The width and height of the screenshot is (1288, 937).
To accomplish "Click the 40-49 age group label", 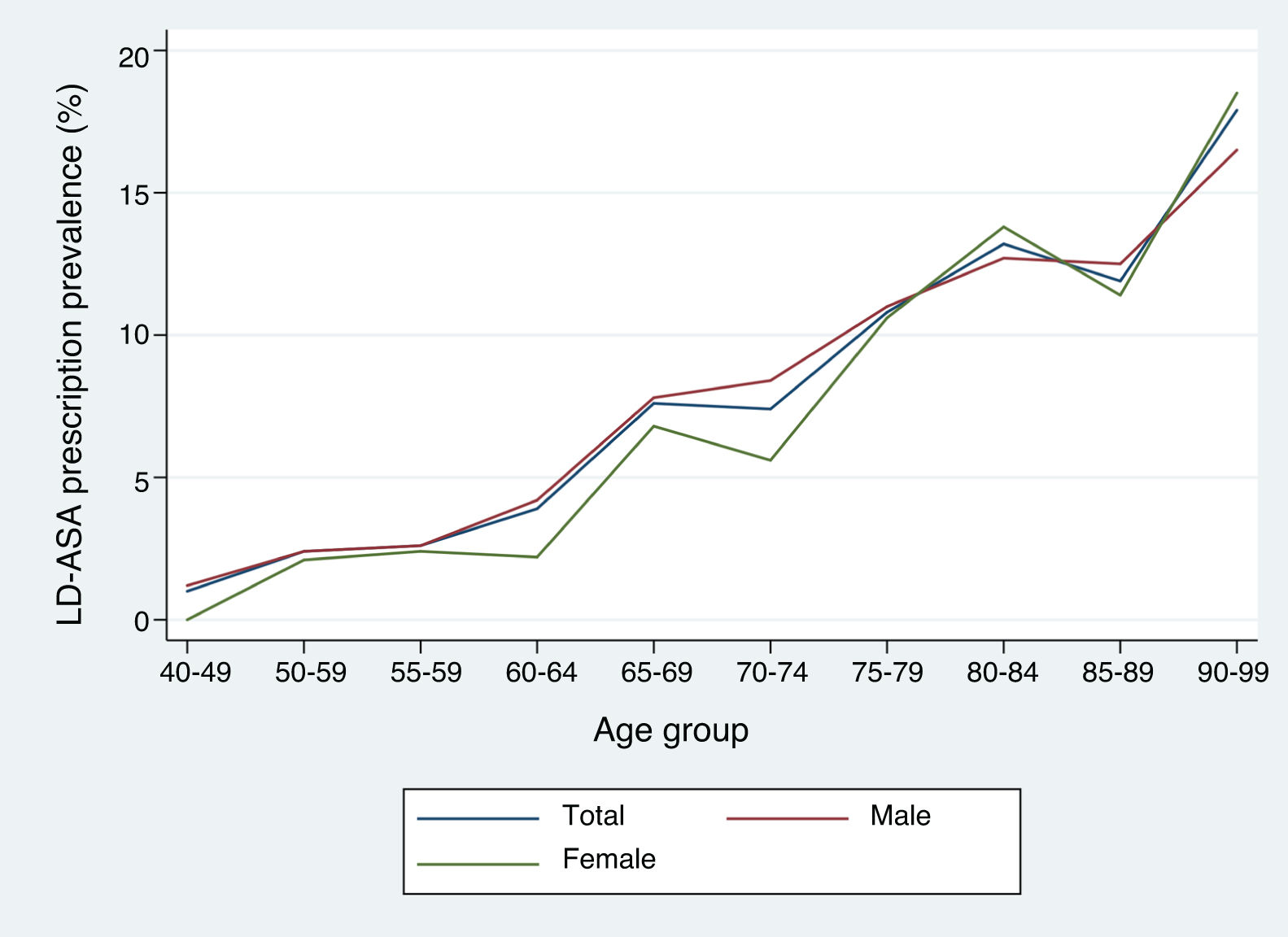I will click(x=195, y=673).
